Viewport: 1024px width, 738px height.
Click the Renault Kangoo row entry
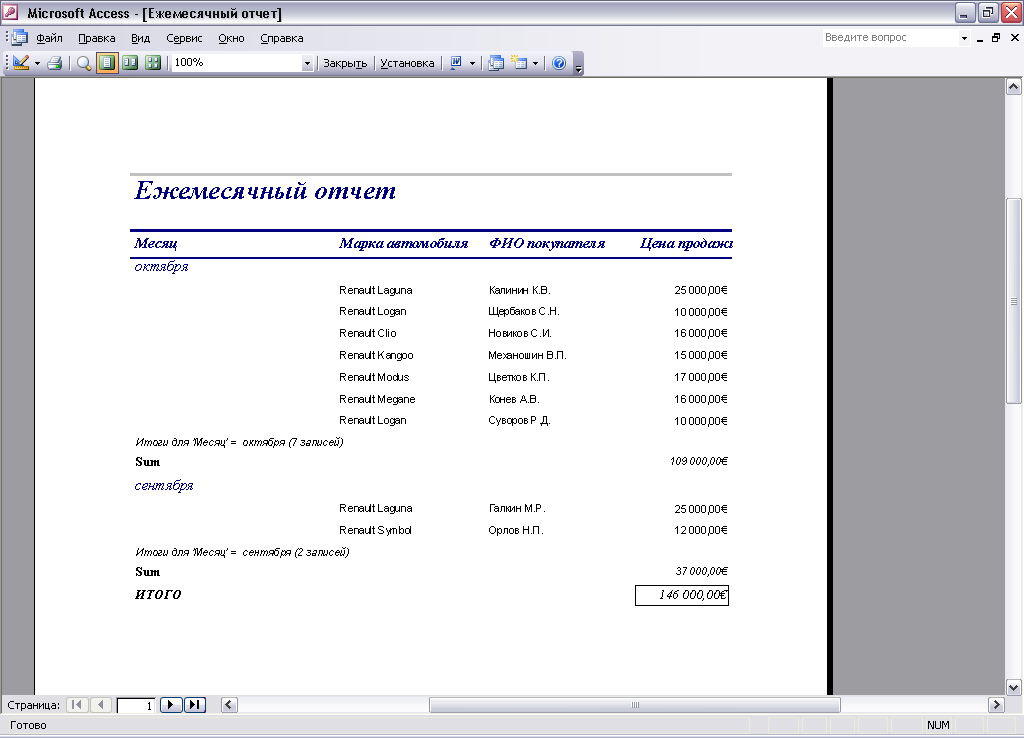376,355
